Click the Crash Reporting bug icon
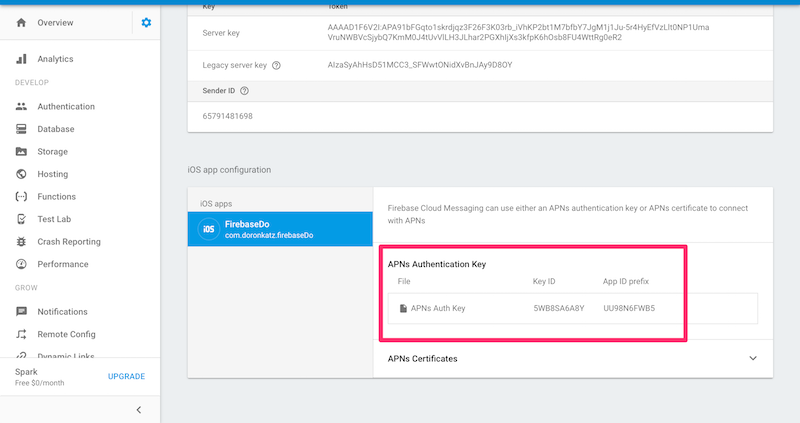The image size is (800, 423). (x=21, y=241)
